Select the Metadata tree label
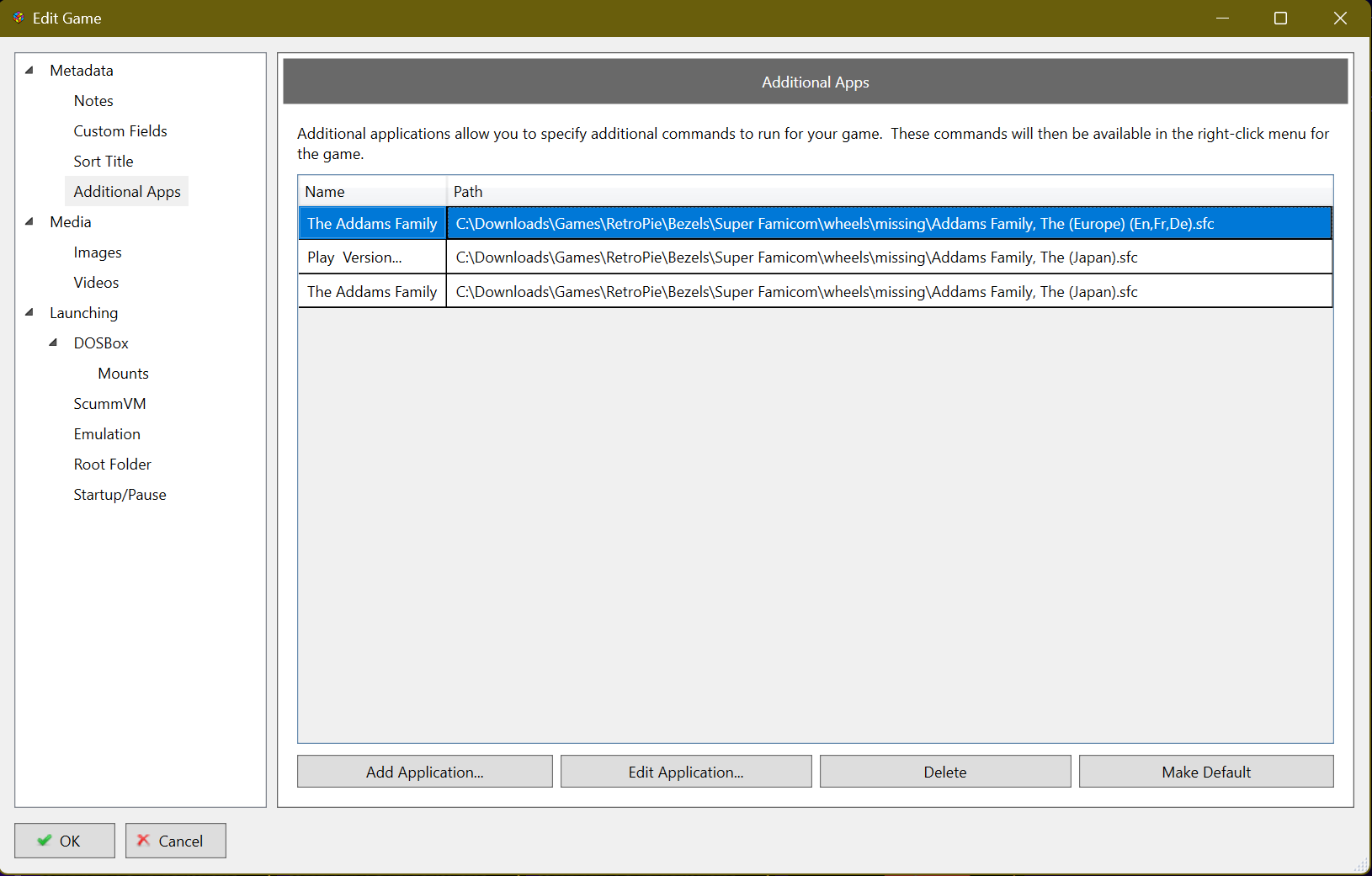This screenshot has height=876, width=1372. pos(82,71)
